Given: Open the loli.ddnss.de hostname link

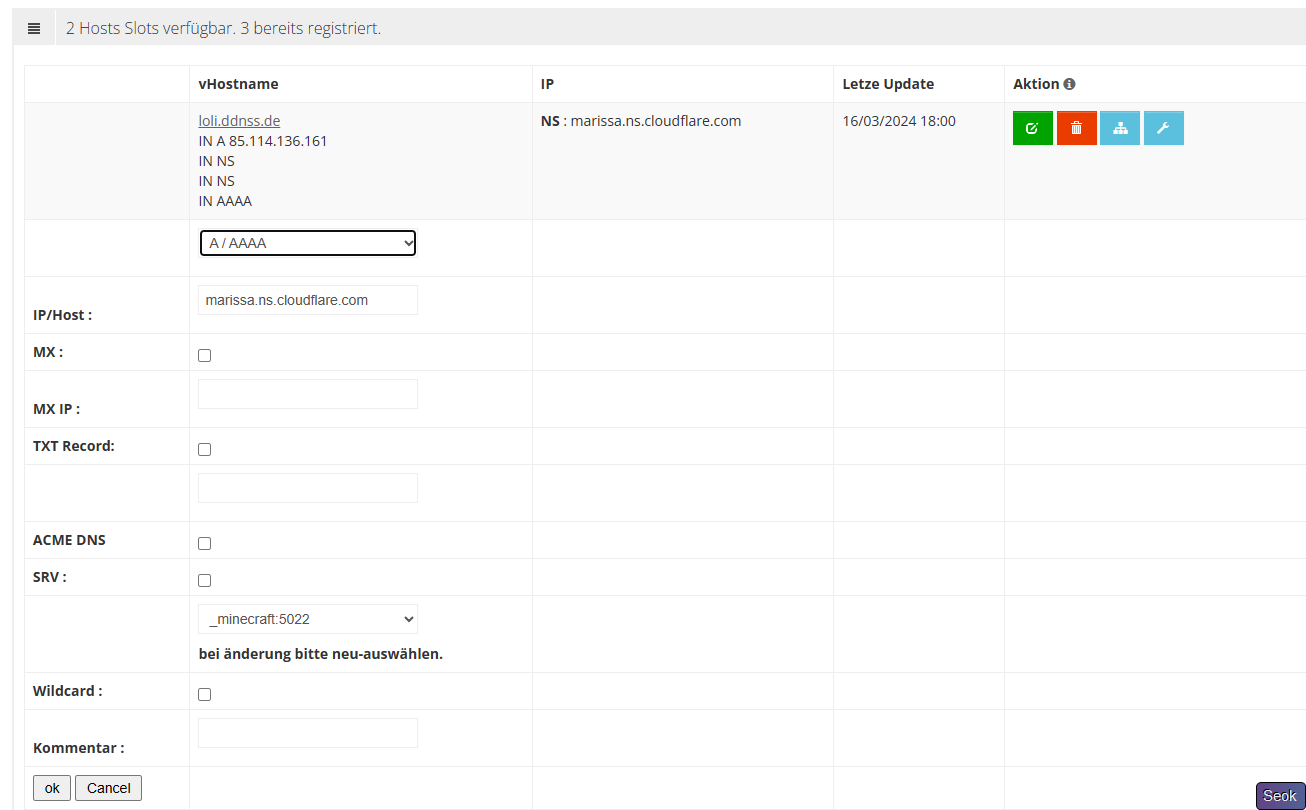Looking at the screenshot, I should click(239, 121).
